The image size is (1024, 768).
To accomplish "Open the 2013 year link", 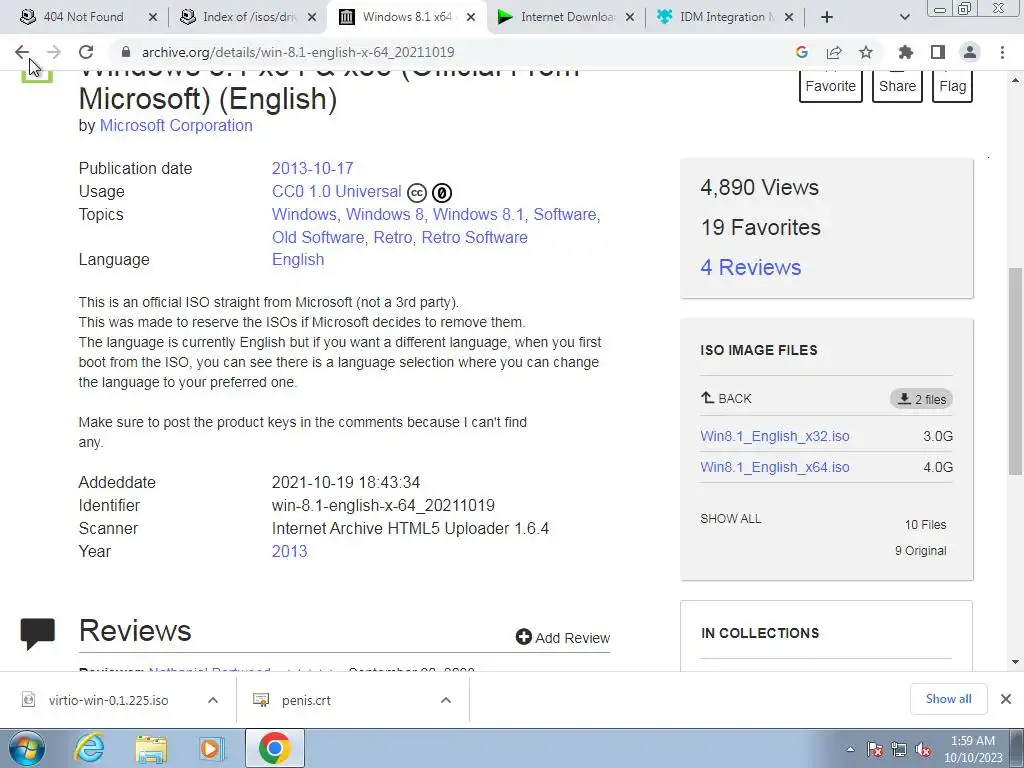I will pyautogui.click(x=289, y=551).
